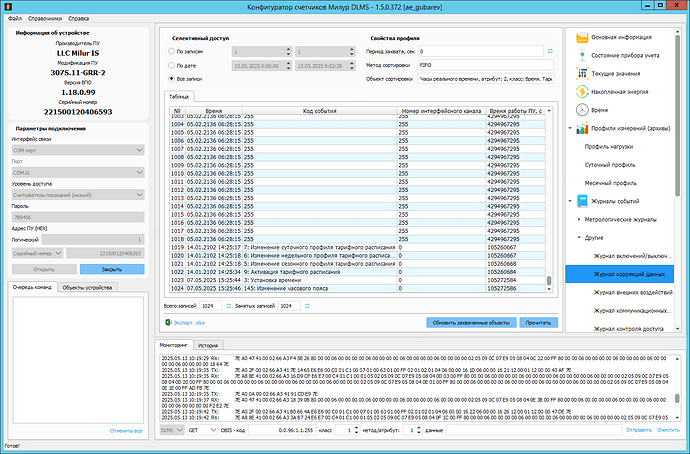The image size is (690, 454).
Task: Open the Серийный номер address type dropdown
Action: (37, 253)
